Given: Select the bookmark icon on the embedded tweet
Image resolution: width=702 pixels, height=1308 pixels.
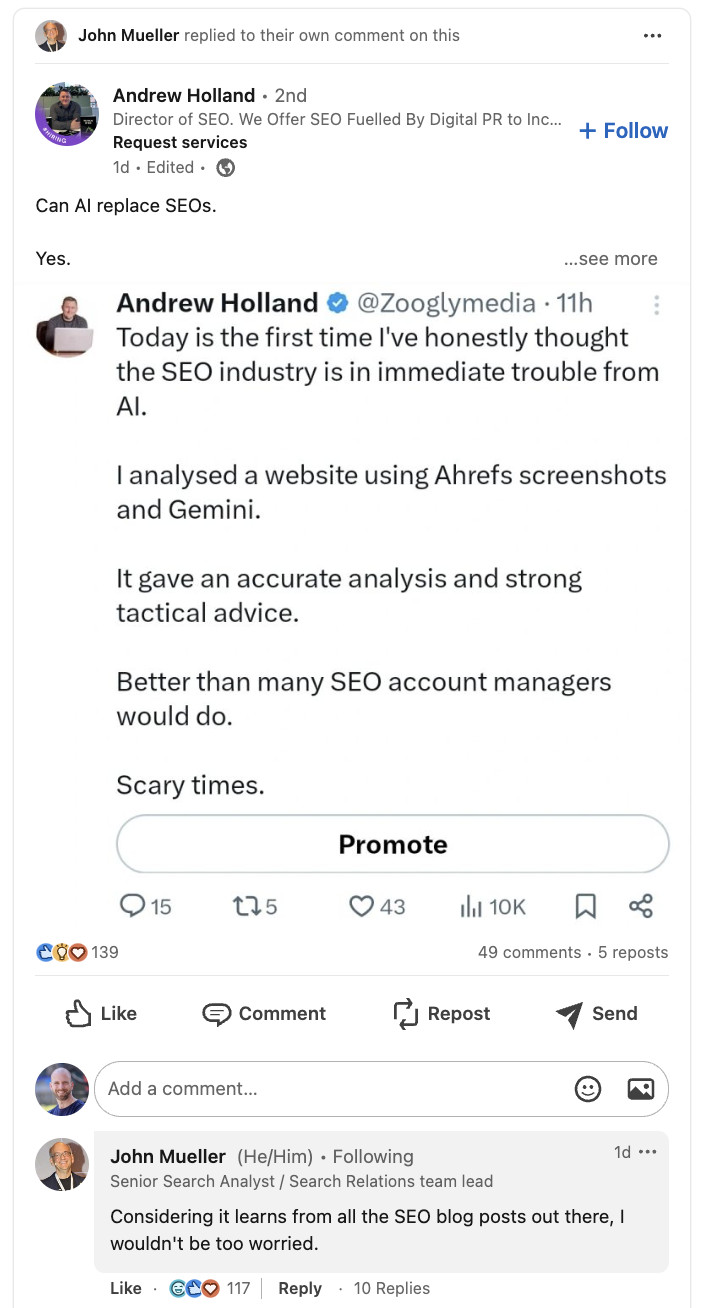Looking at the screenshot, I should click(585, 906).
